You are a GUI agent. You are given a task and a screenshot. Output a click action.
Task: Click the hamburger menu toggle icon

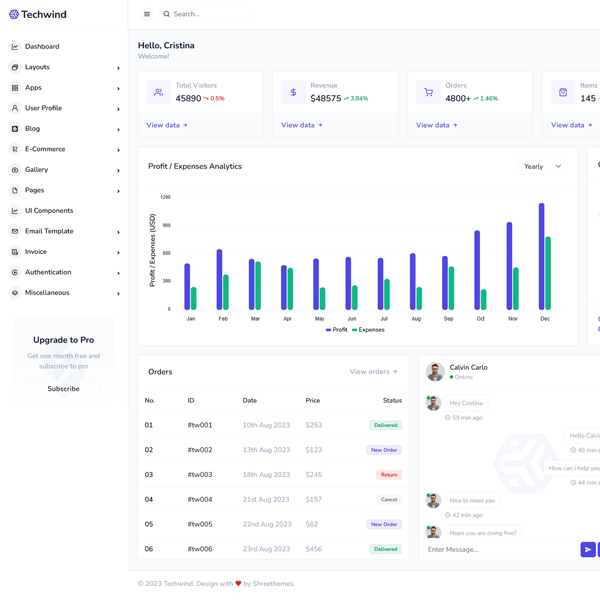[x=147, y=14]
